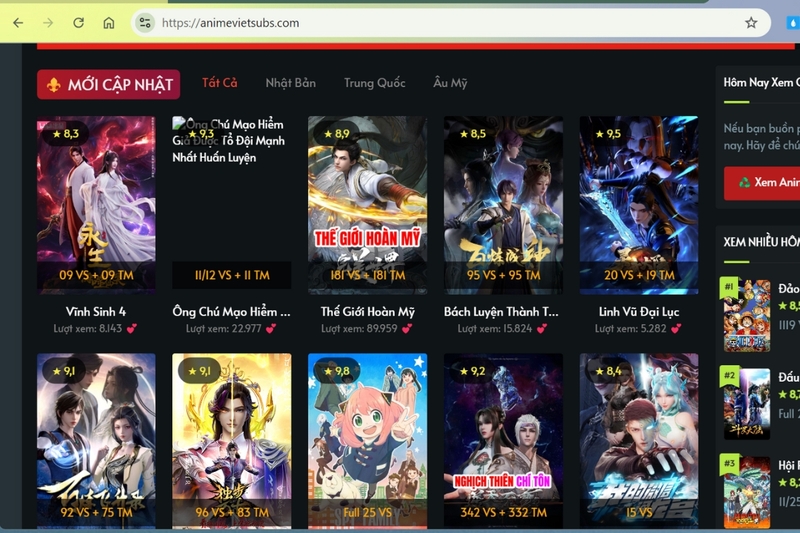Open the Spy x Family poster labeled Full 25 VS

click(367, 441)
